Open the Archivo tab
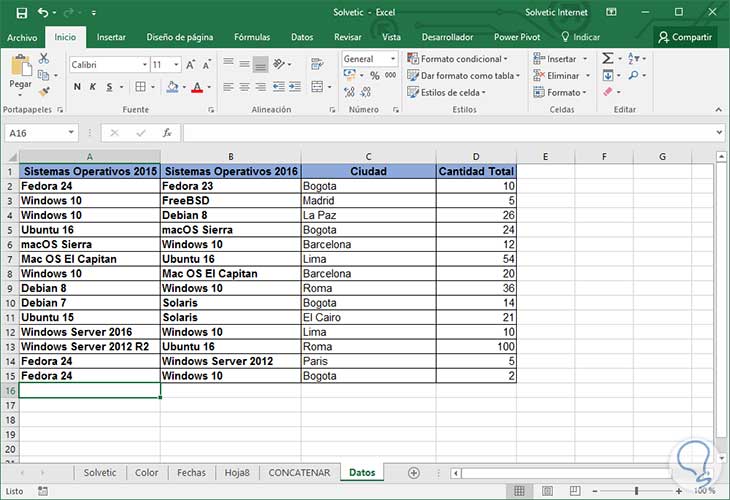The height and width of the screenshot is (500, 730). [22, 37]
